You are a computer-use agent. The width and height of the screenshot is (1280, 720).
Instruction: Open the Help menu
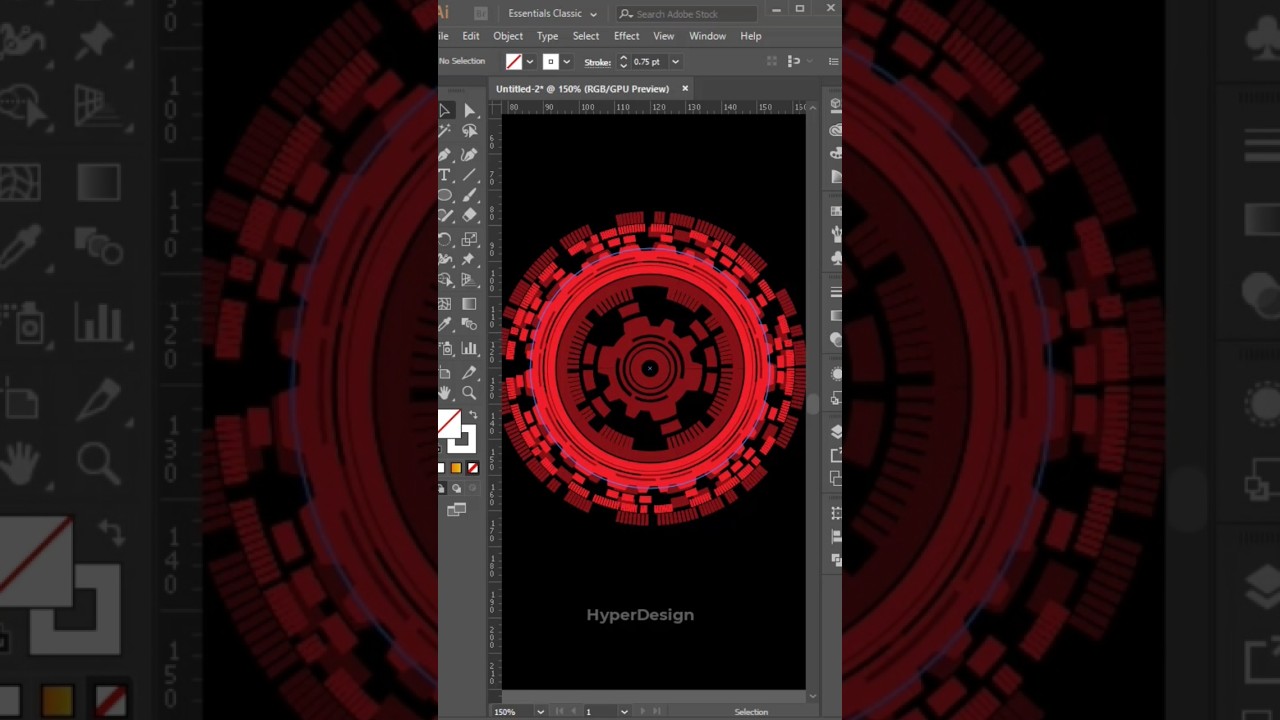[x=751, y=36]
